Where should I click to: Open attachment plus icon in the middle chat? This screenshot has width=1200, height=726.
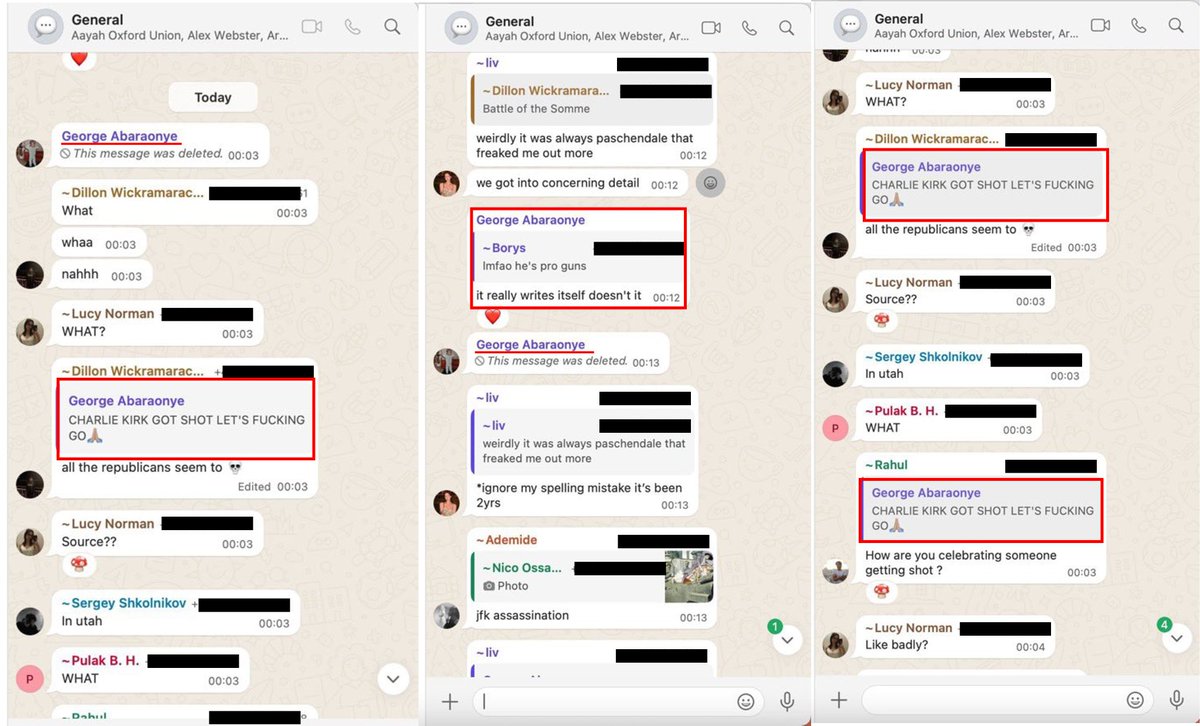coord(449,702)
